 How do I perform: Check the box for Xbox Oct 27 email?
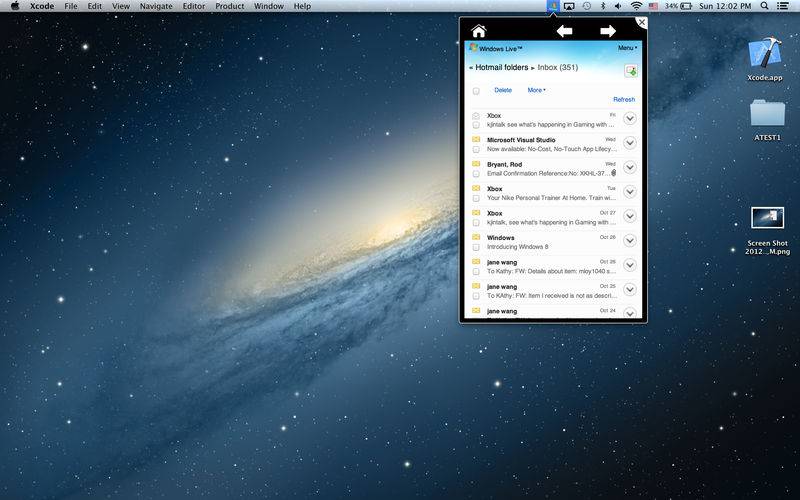click(476, 223)
